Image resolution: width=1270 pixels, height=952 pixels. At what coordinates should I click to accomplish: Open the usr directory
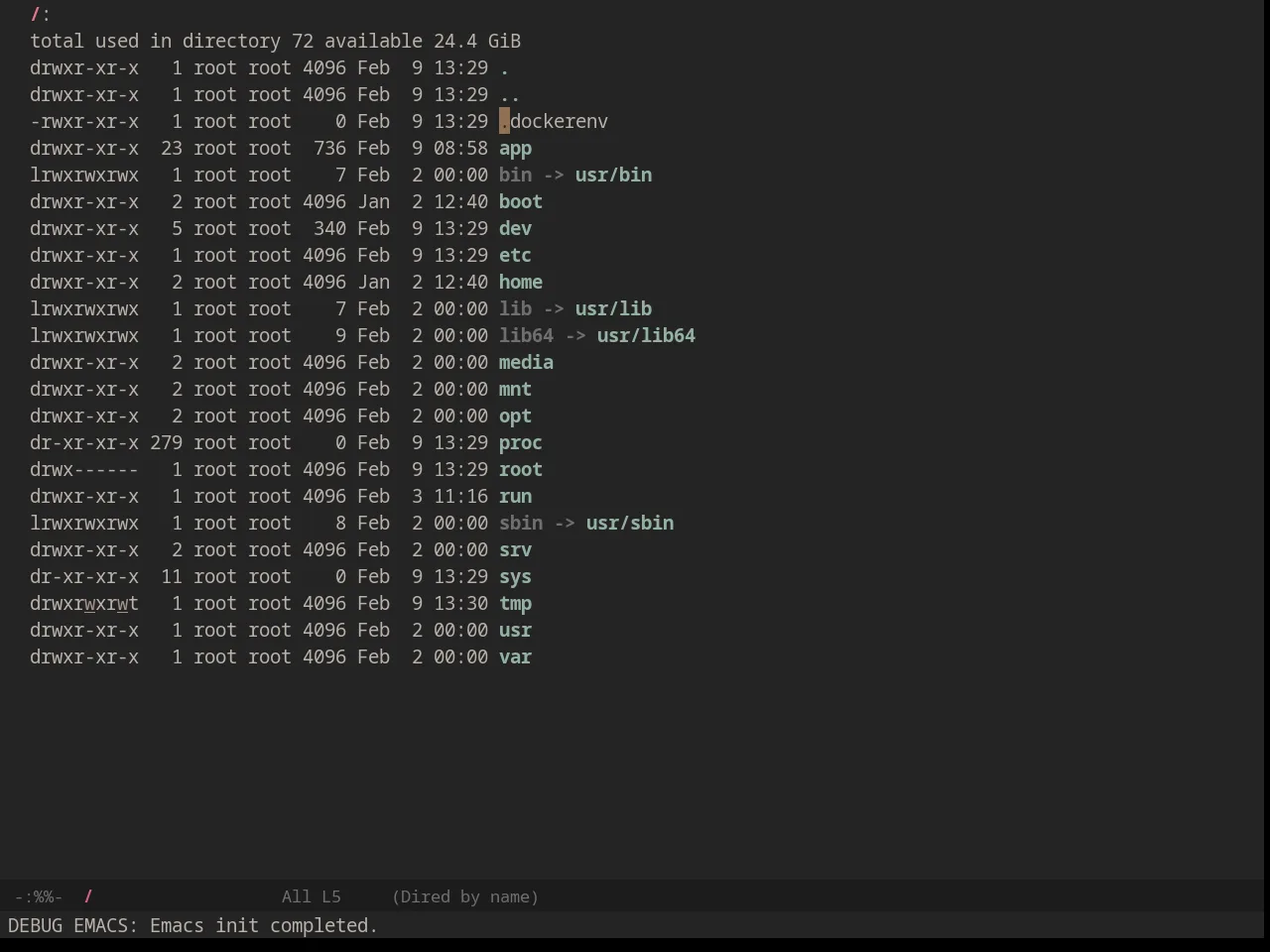[x=515, y=631]
